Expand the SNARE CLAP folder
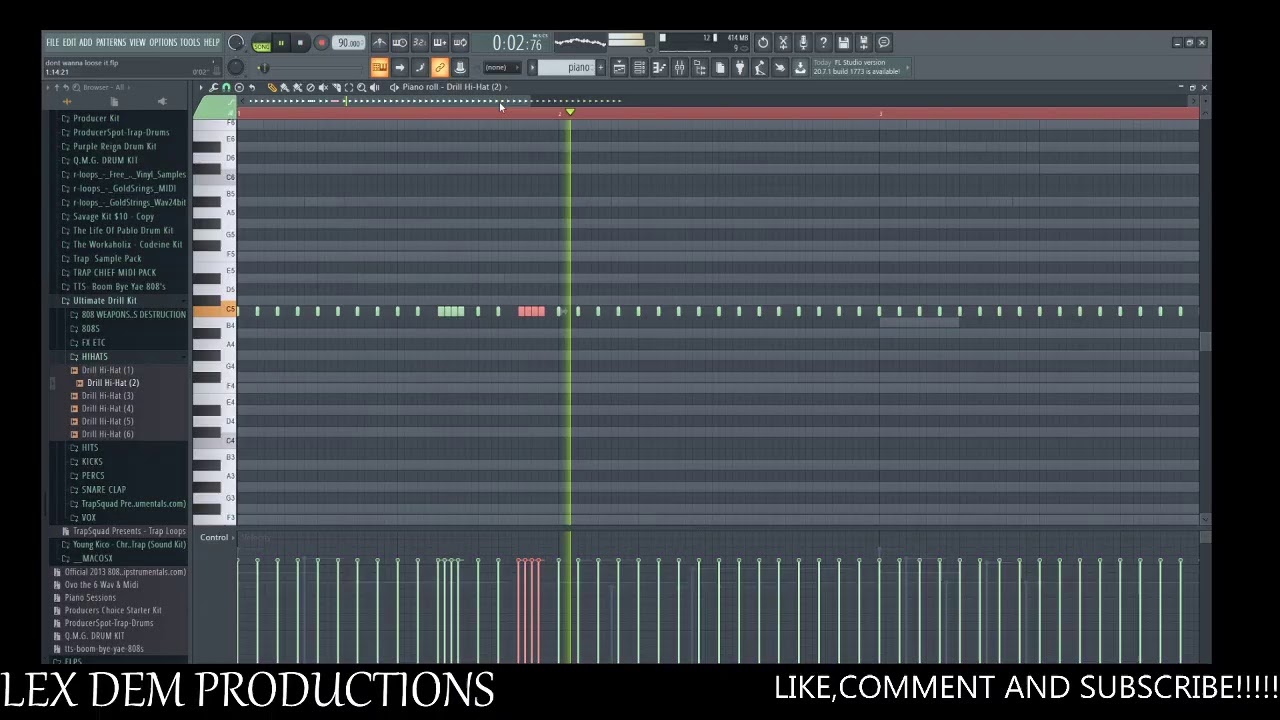The image size is (1280, 720). pos(103,489)
